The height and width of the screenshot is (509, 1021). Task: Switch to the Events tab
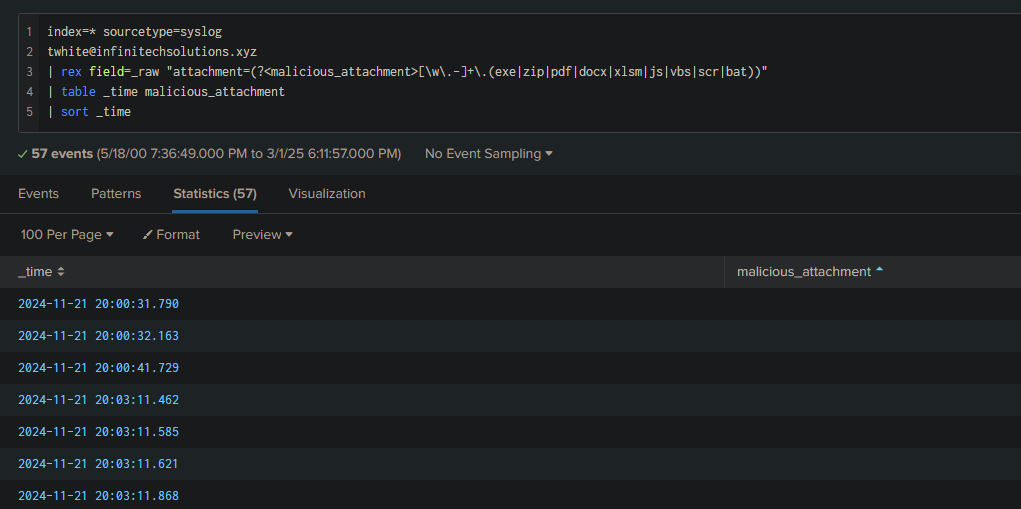[x=38, y=193]
